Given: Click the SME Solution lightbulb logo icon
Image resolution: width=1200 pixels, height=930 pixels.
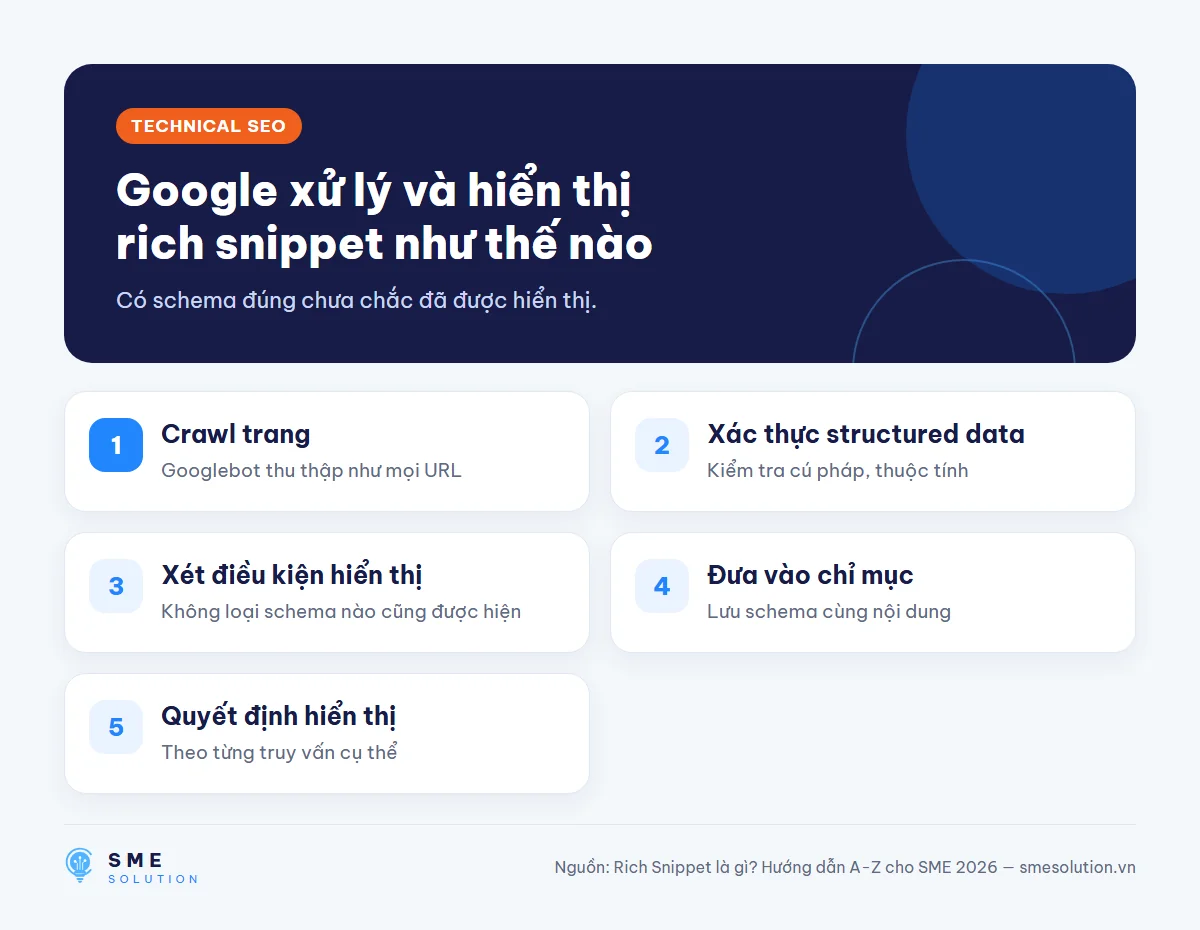Looking at the screenshot, I should [x=79, y=866].
